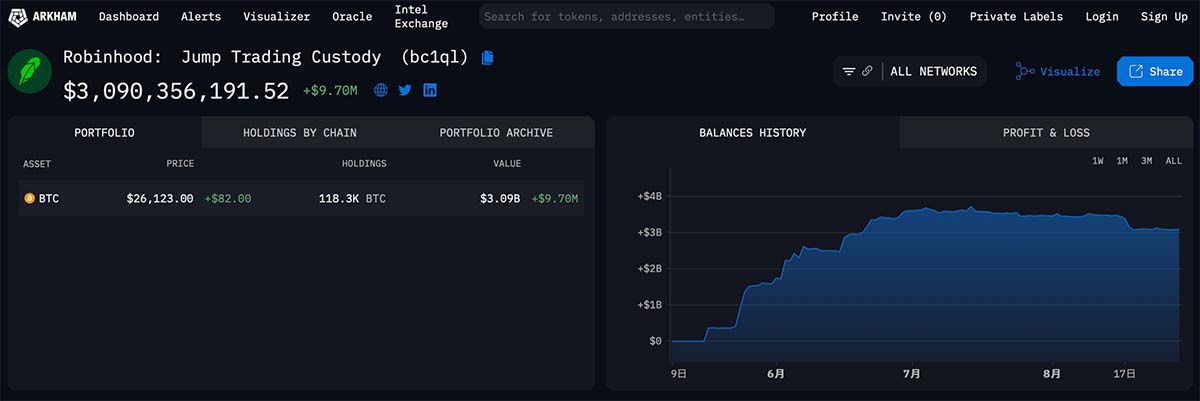
Task: Switch to PORTFOLIO ARCHIVE tab
Action: (x=496, y=133)
